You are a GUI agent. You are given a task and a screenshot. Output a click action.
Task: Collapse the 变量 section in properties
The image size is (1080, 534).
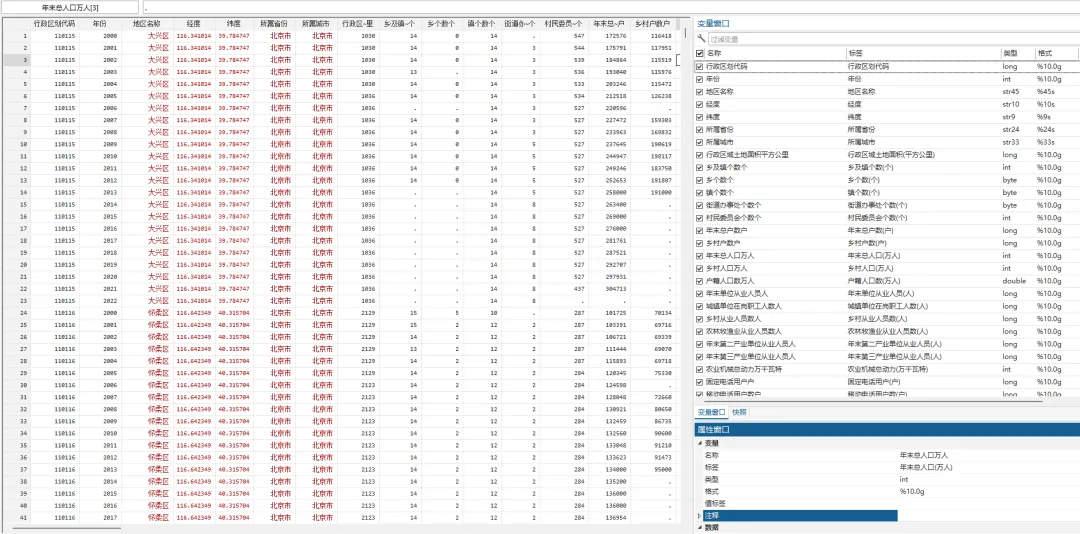pos(700,443)
